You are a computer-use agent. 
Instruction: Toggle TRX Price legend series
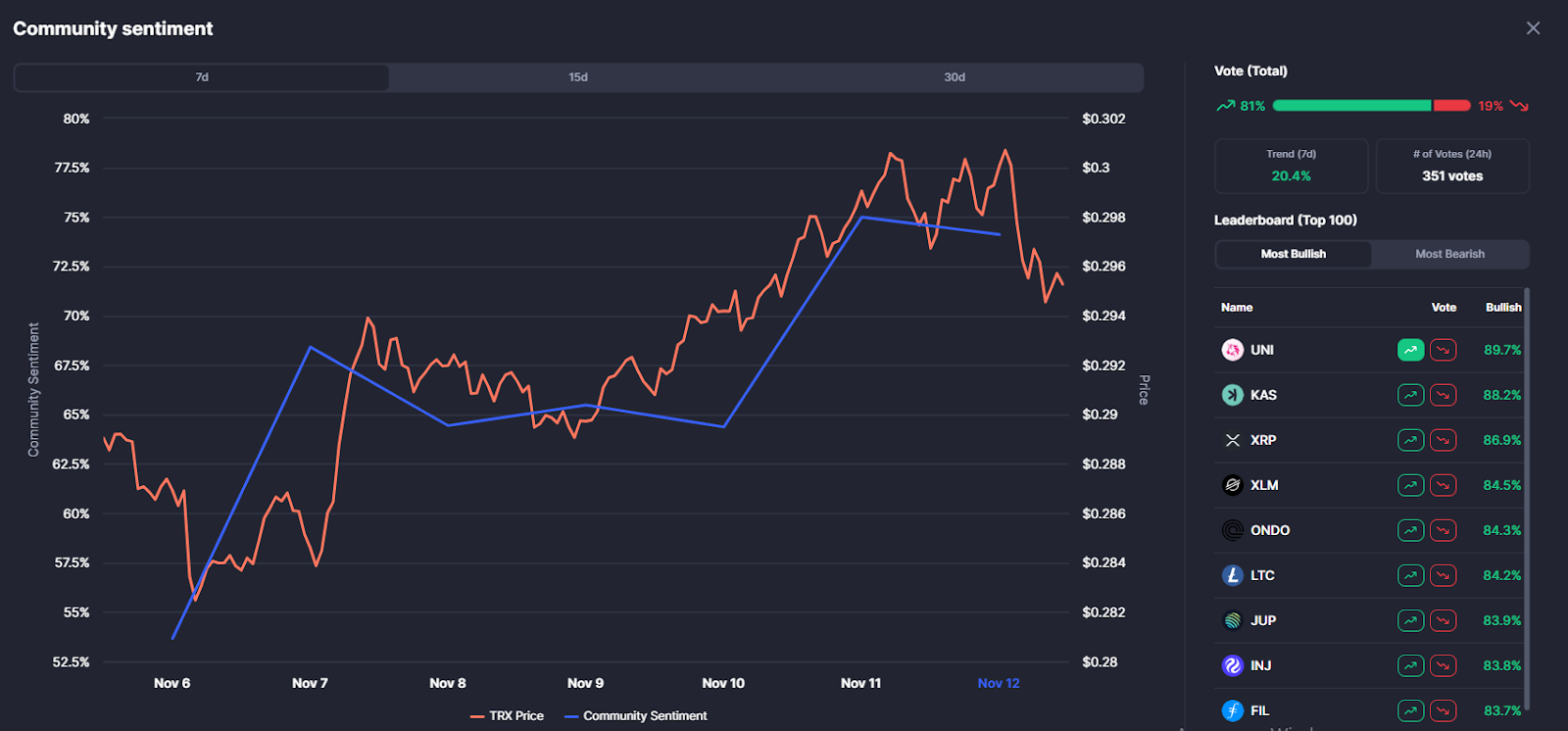tap(507, 716)
